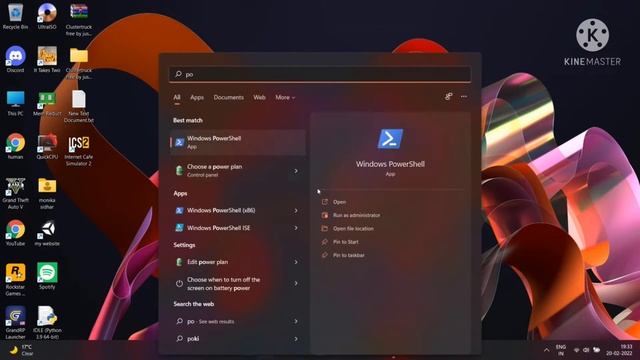The width and height of the screenshot is (640, 360).
Task: Click the search box containing po
Action: pyautogui.click(x=320, y=74)
